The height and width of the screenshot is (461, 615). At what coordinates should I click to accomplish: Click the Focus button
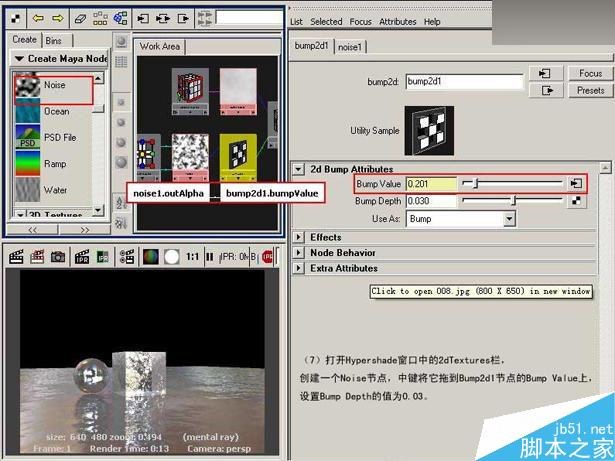point(590,73)
